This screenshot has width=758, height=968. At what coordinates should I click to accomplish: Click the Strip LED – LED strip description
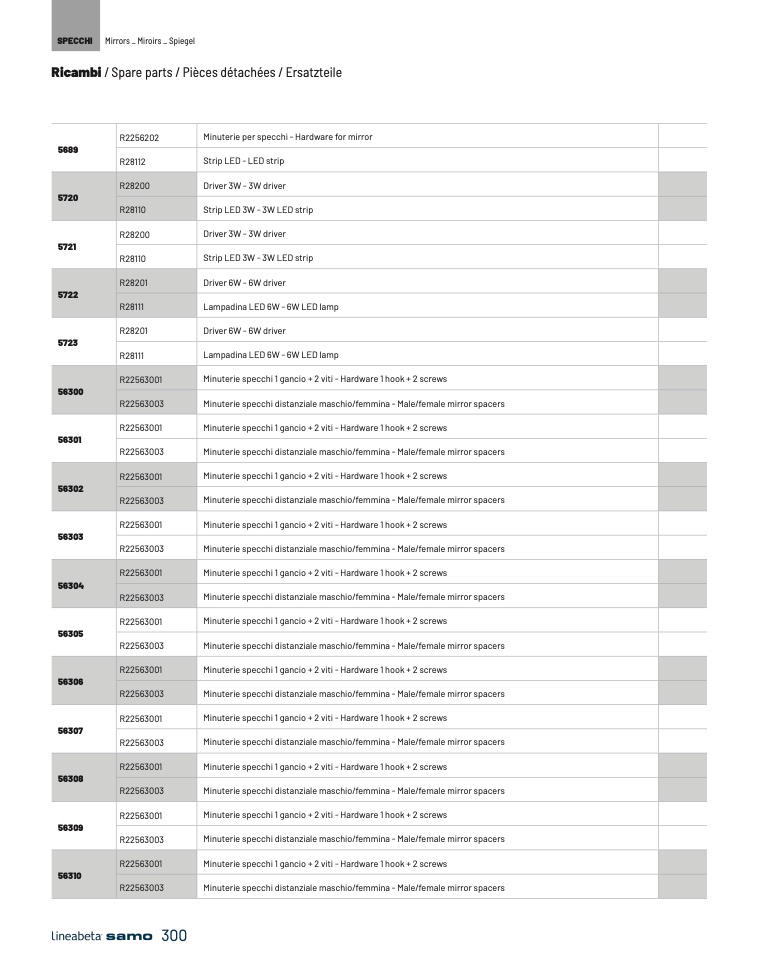point(243,161)
